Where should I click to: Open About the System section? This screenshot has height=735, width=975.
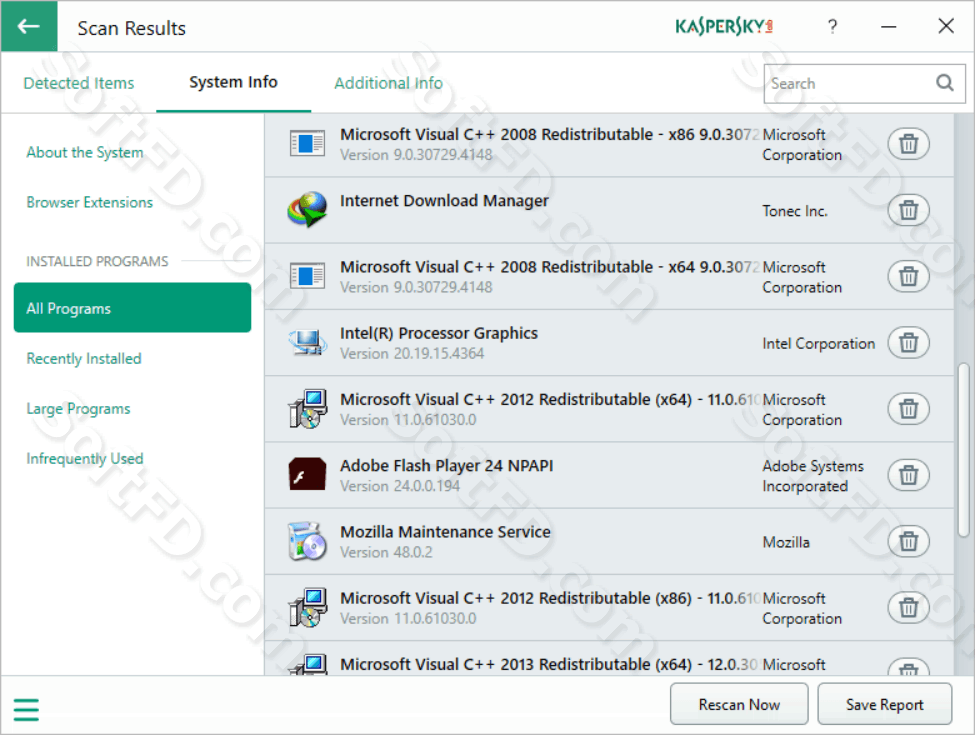85,152
